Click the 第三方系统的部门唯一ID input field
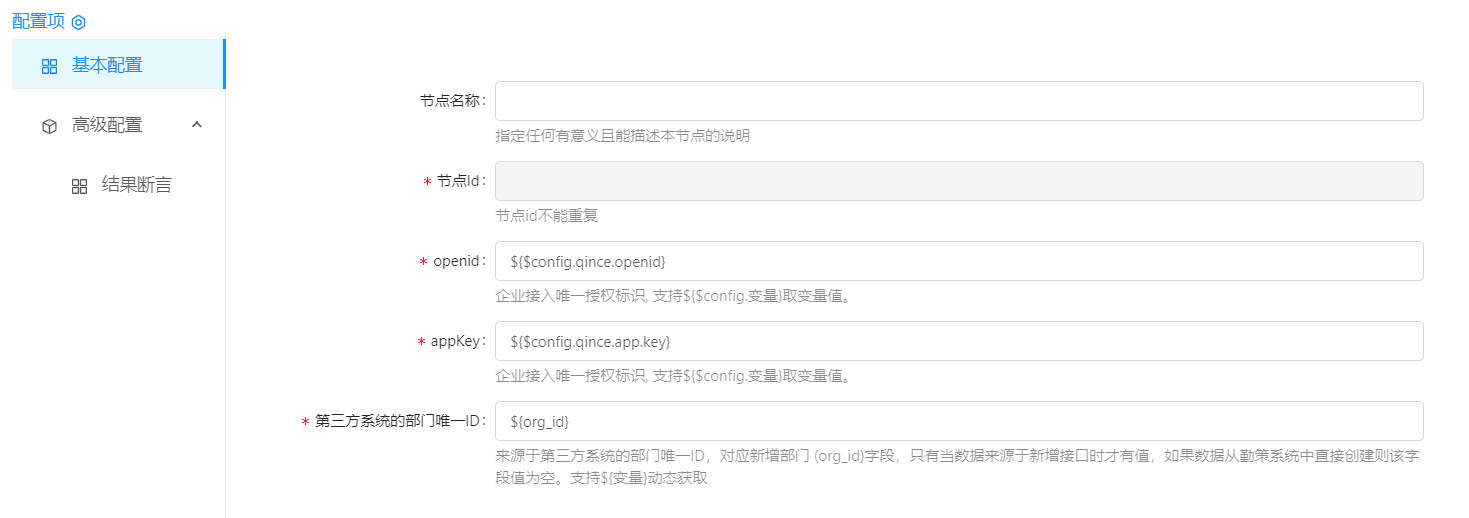 tap(958, 421)
